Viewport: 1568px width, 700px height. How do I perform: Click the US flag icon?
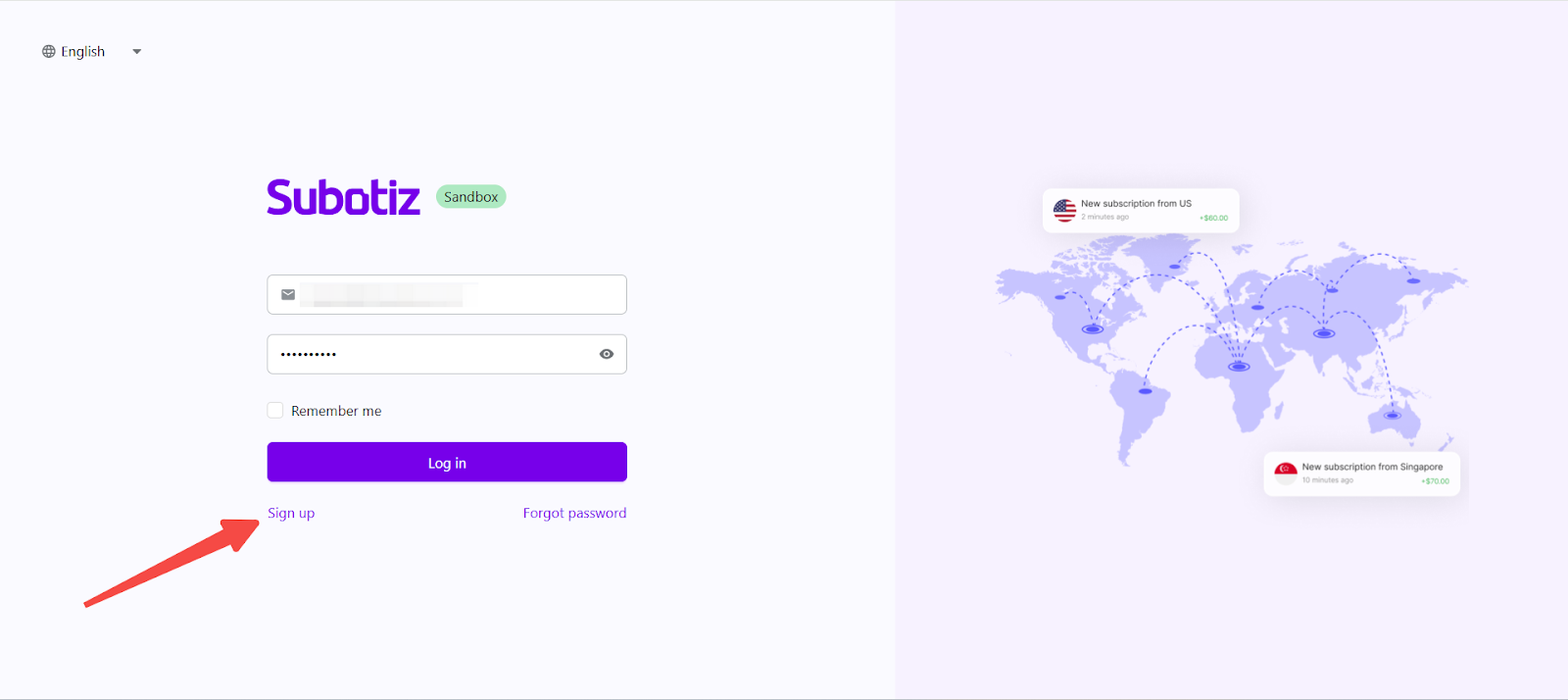(1064, 210)
